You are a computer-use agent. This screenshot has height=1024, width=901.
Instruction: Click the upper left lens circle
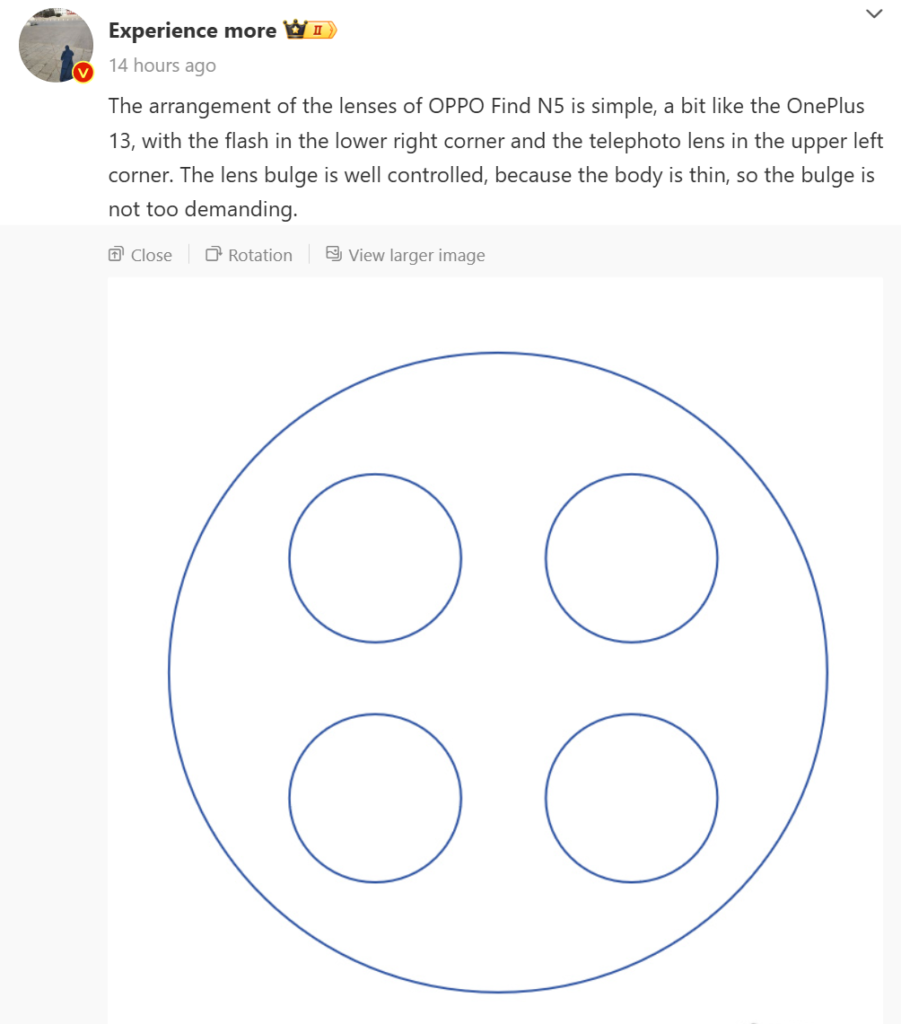coord(375,558)
